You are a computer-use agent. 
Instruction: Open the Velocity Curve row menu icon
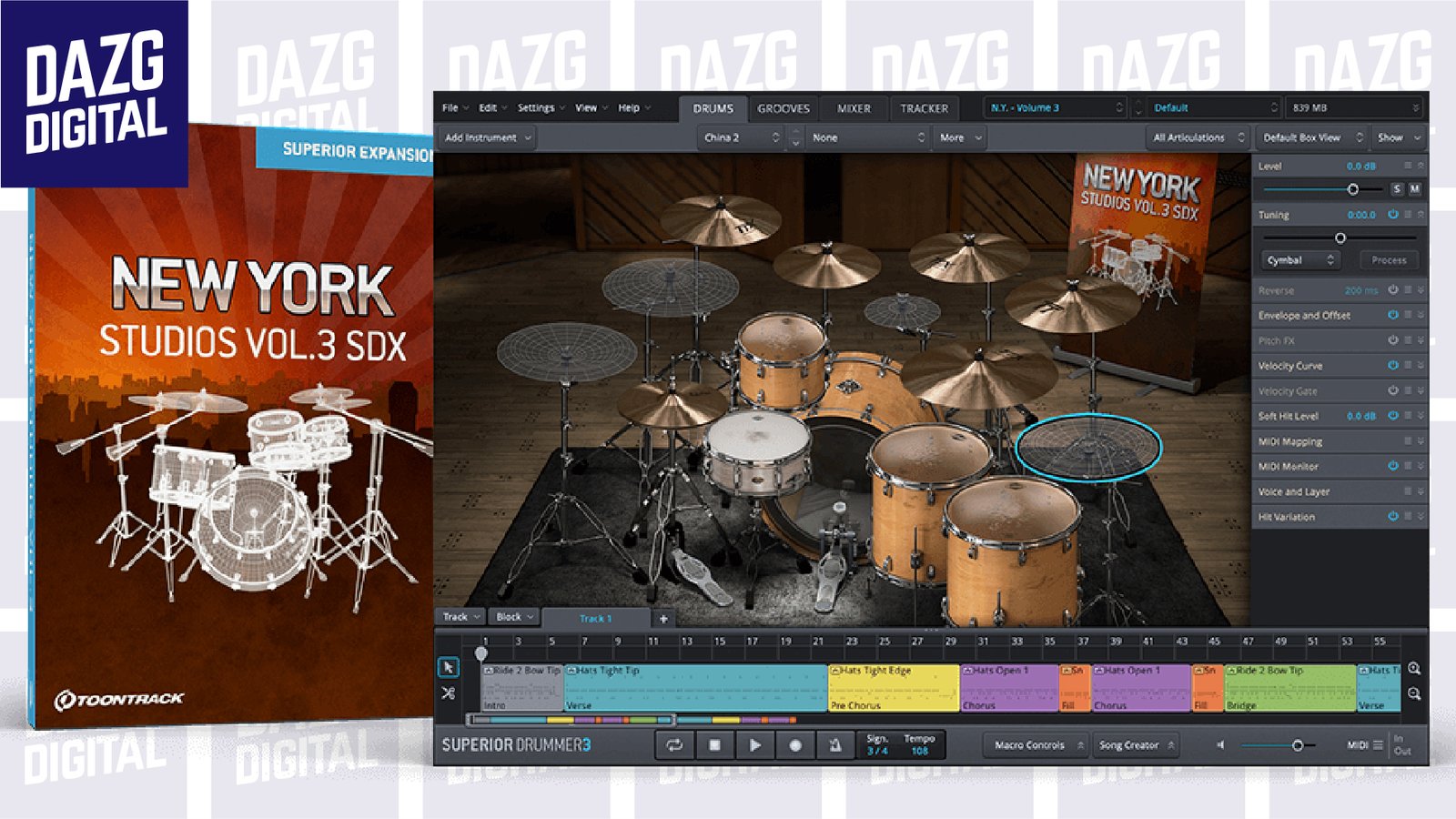point(1407,365)
